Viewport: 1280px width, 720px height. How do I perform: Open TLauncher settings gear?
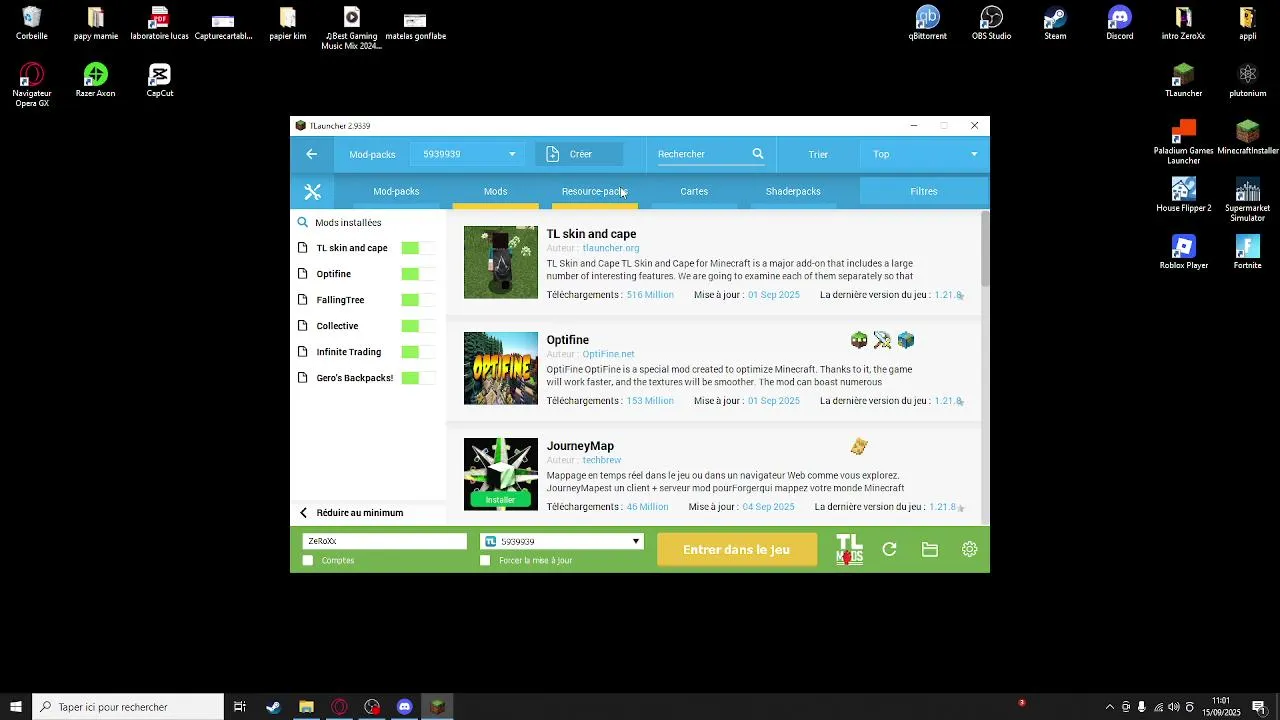[969, 549]
